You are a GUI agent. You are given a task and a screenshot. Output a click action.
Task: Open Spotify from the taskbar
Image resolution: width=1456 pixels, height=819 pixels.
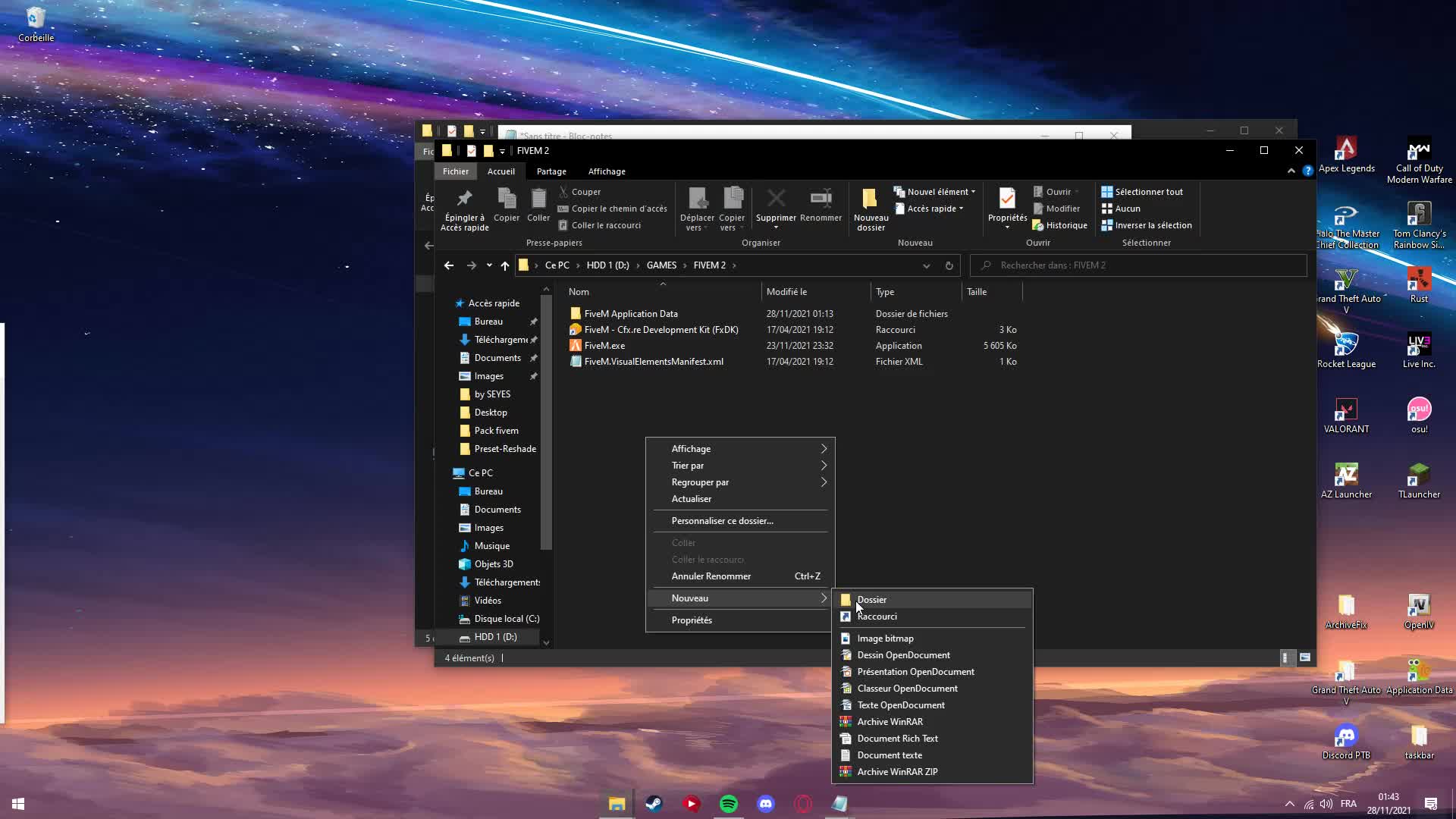pos(728,804)
